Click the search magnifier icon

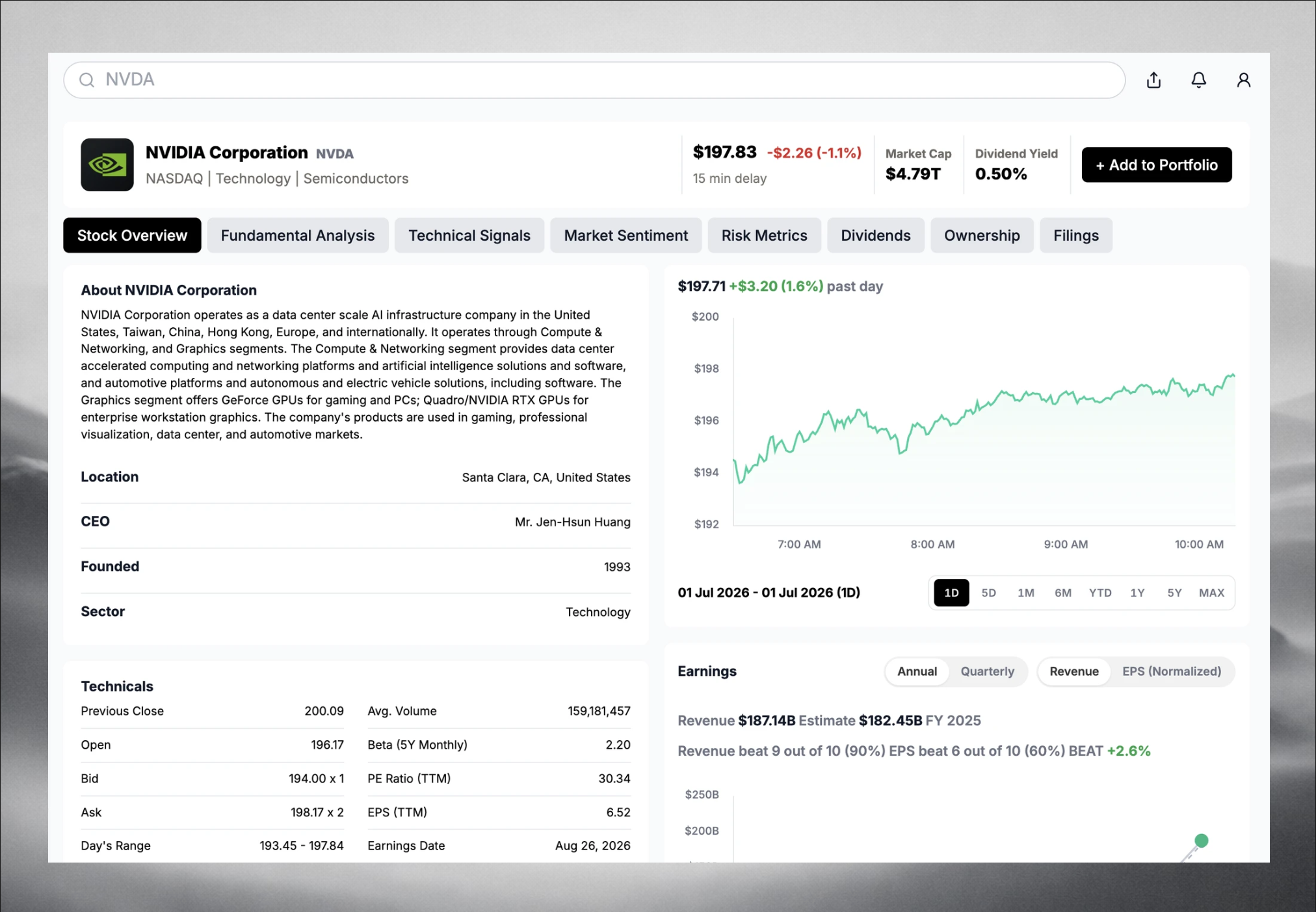pyautogui.click(x=86, y=80)
